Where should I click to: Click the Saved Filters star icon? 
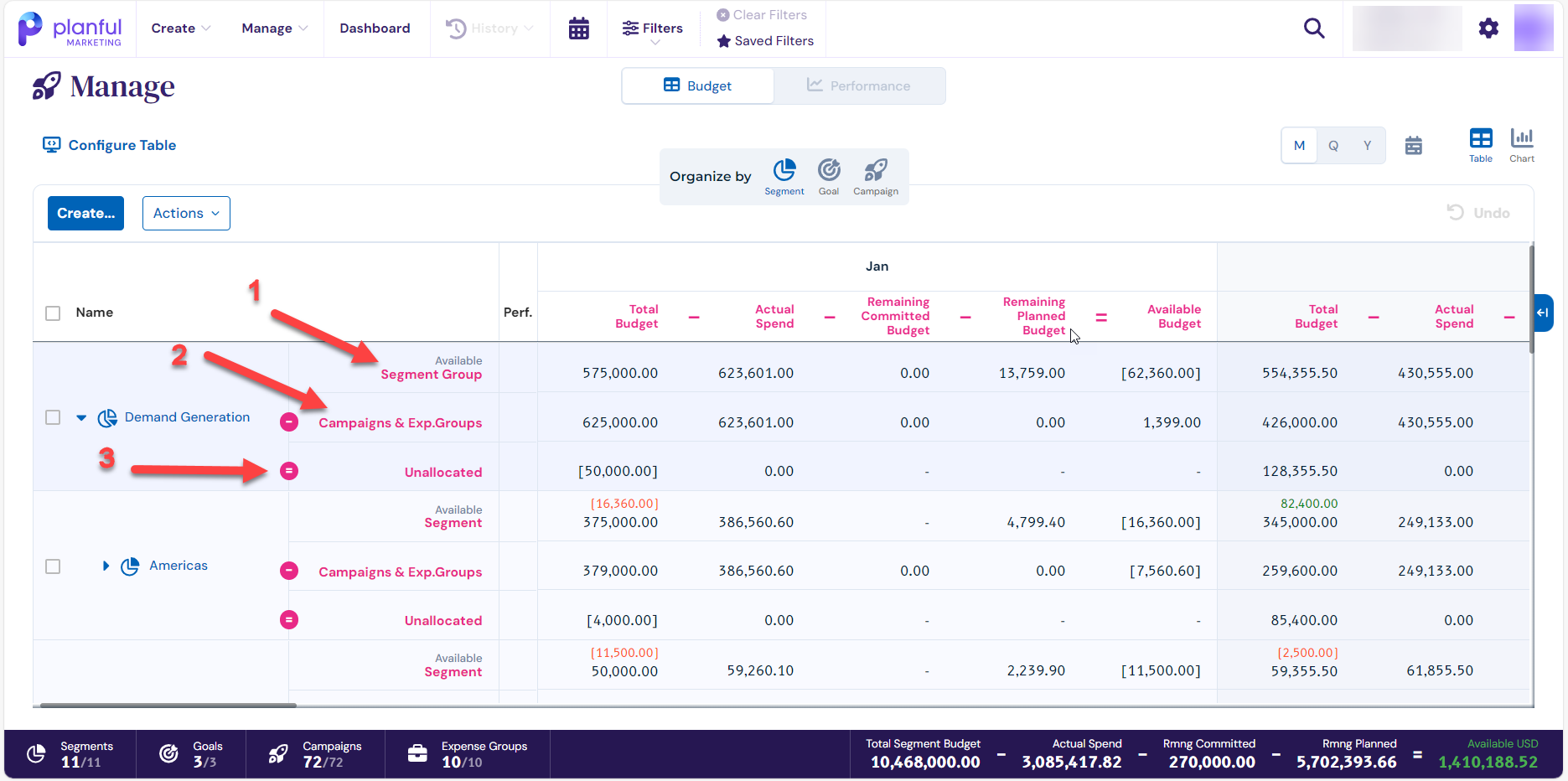tap(724, 41)
